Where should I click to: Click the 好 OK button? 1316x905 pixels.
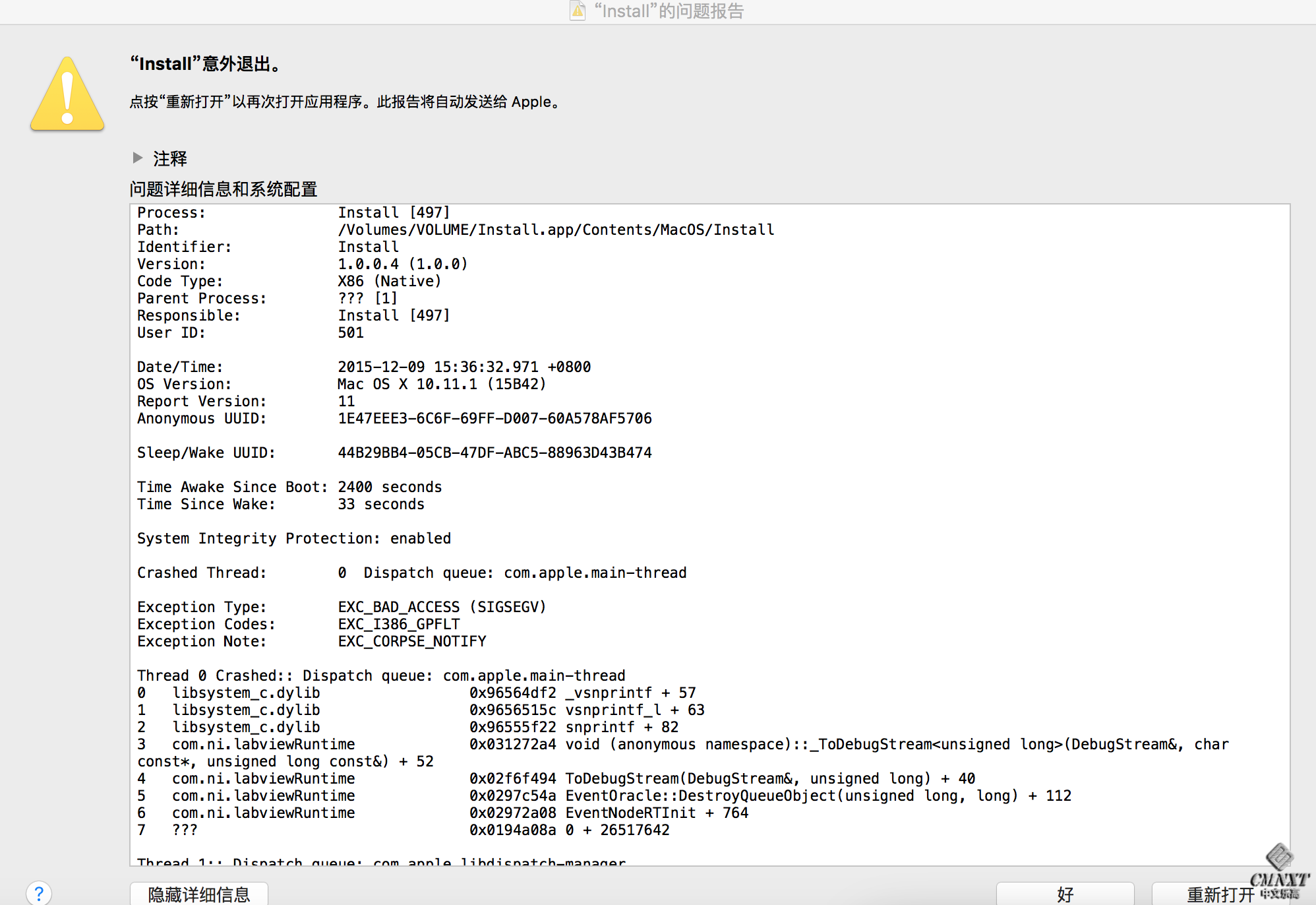(1065, 894)
